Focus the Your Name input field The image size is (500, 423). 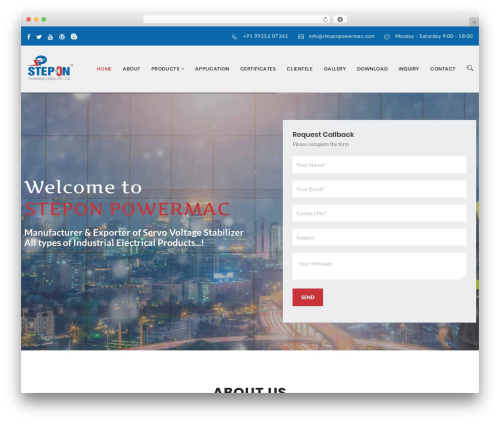(x=379, y=165)
